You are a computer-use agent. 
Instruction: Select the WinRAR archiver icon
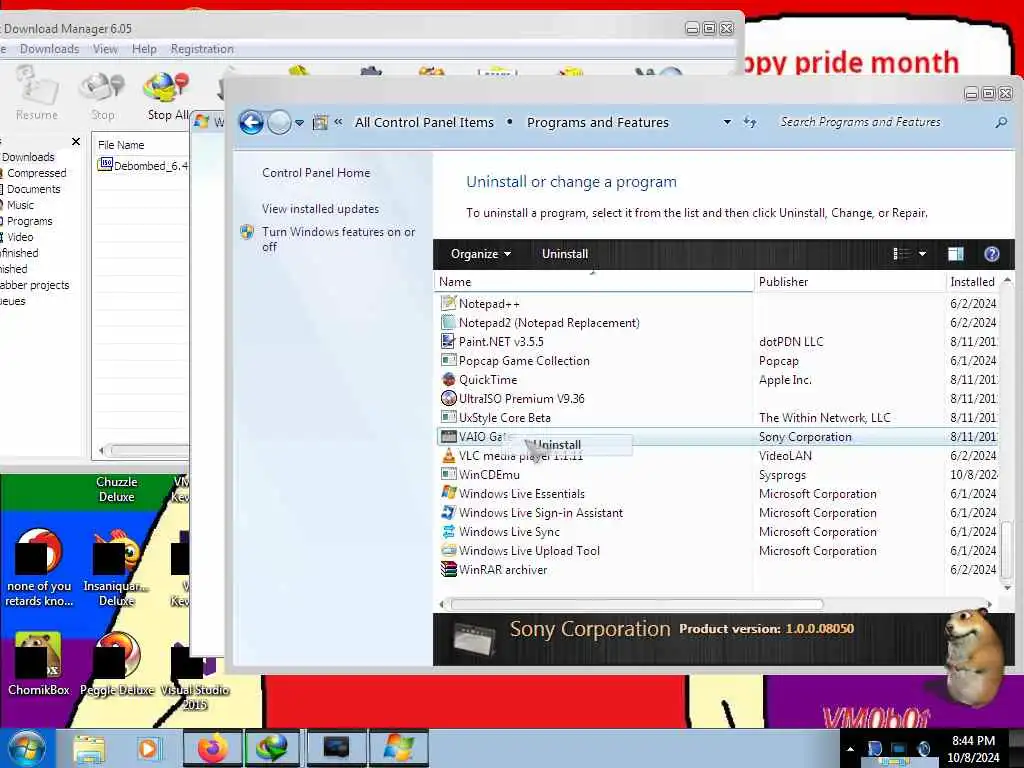click(x=449, y=569)
